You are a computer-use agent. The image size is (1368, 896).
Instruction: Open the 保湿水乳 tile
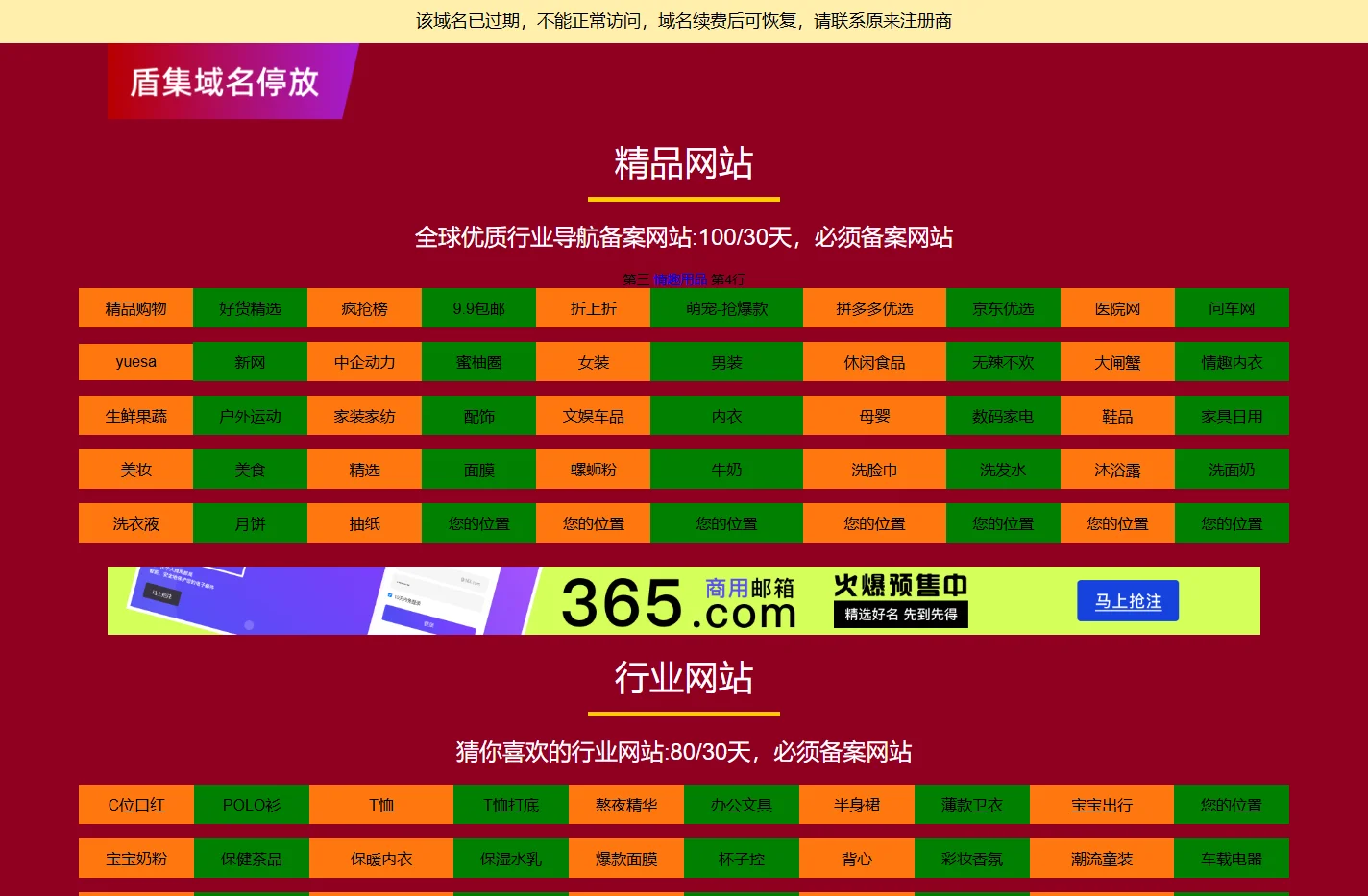pyautogui.click(x=511, y=859)
